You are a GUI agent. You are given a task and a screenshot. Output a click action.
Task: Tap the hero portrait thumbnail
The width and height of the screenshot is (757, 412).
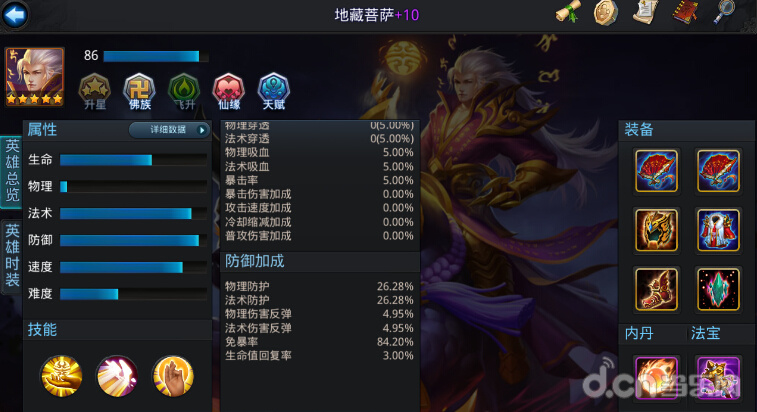pyautogui.click(x=34, y=76)
